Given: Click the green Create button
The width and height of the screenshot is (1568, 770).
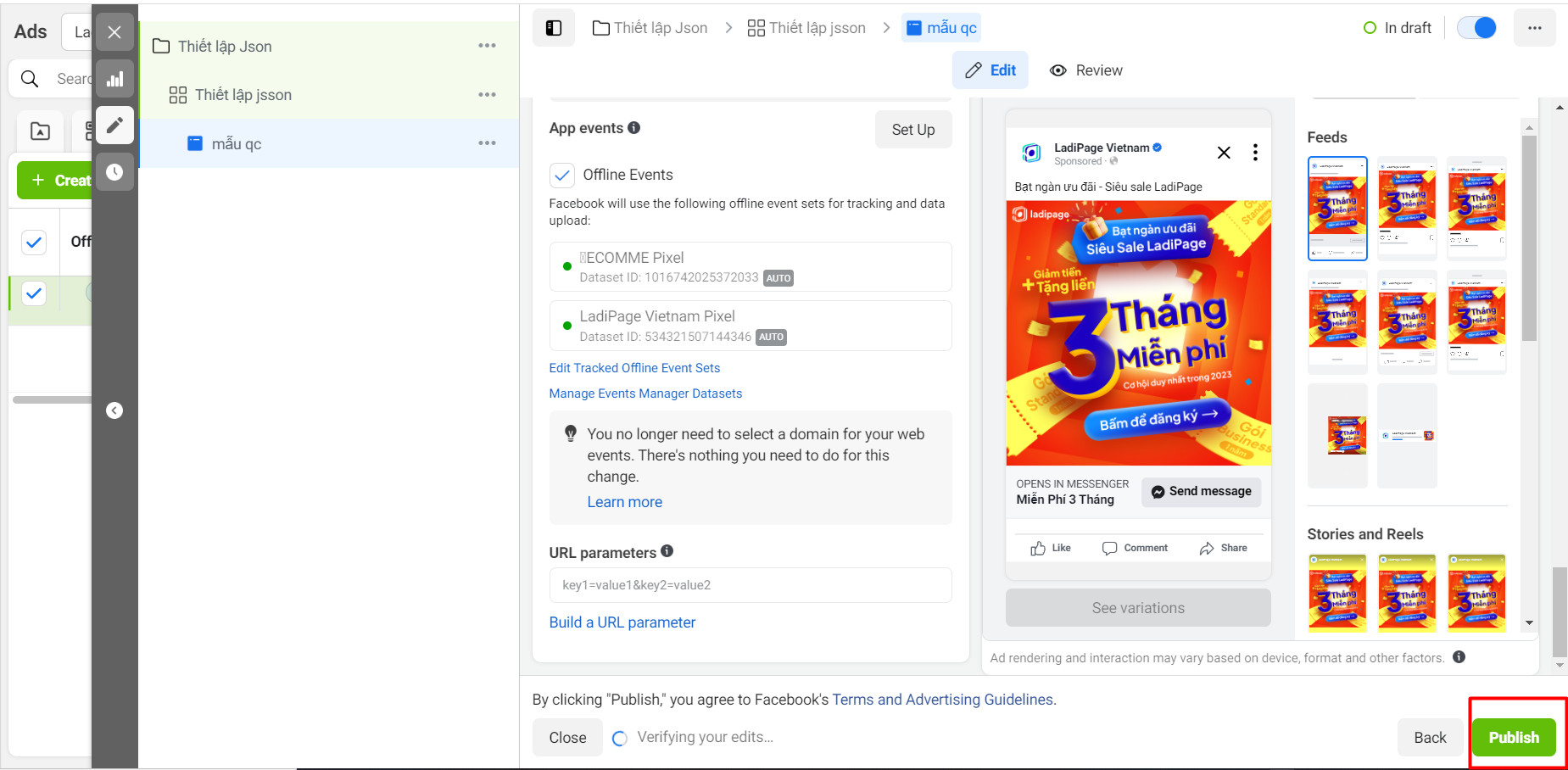Looking at the screenshot, I should 55,181.
